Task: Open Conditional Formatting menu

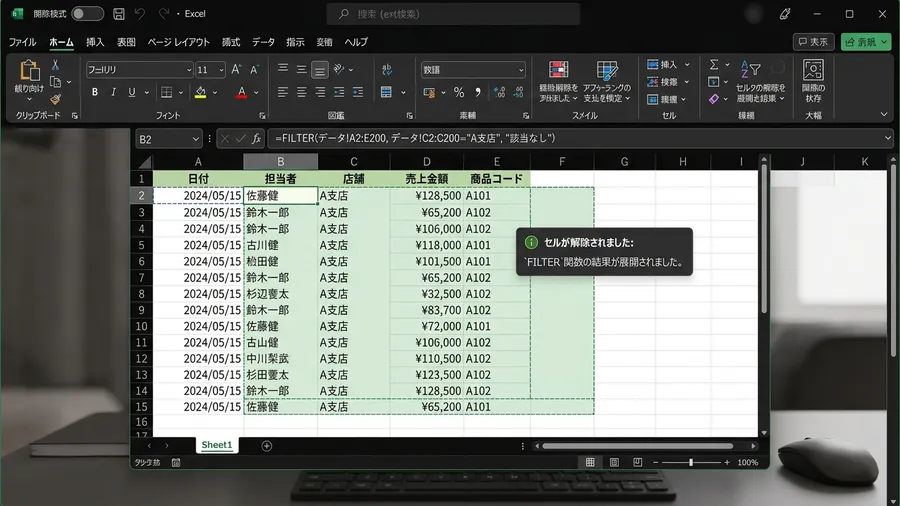Action: (558, 81)
